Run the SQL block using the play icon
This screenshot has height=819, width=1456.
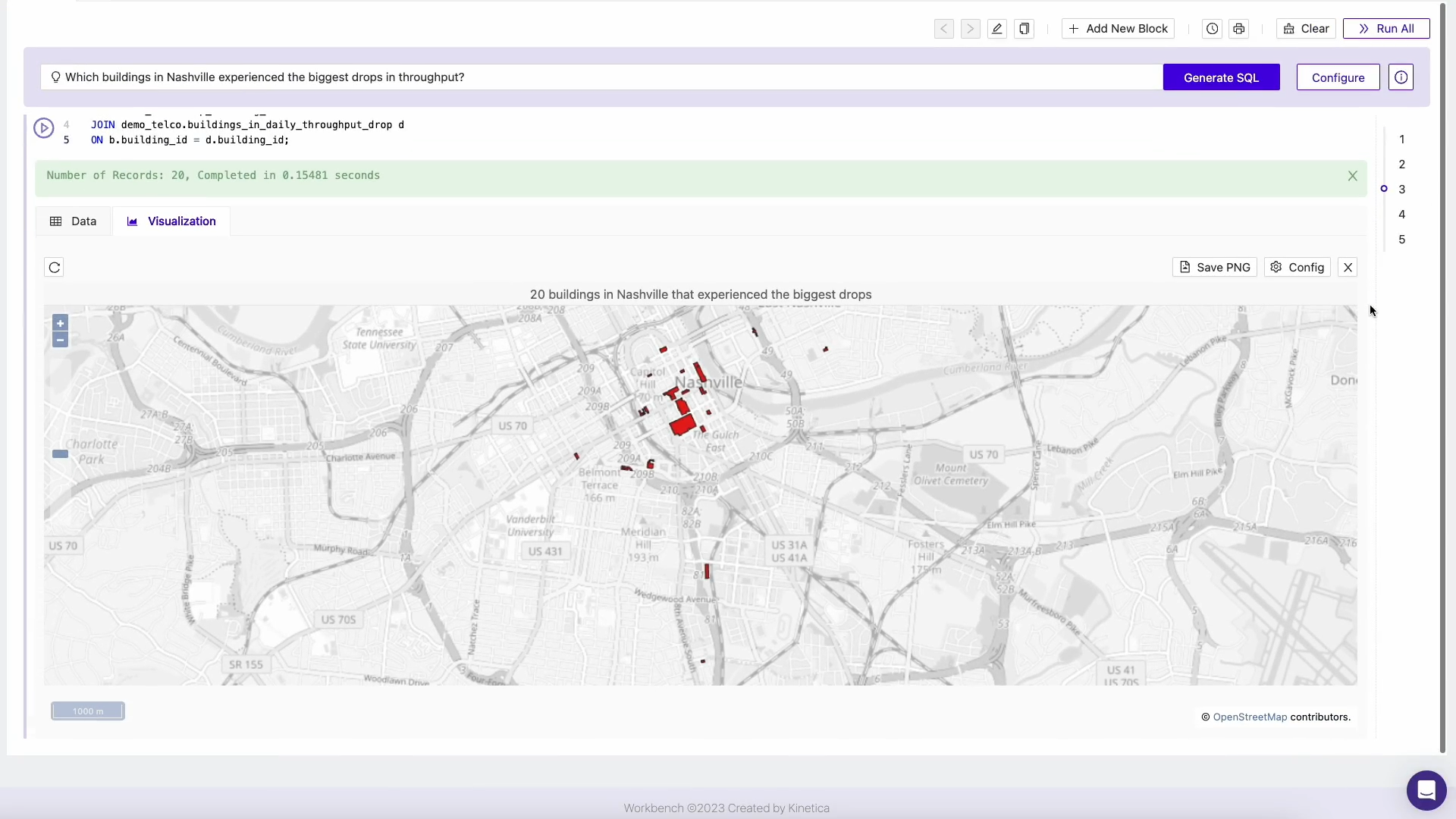click(44, 128)
